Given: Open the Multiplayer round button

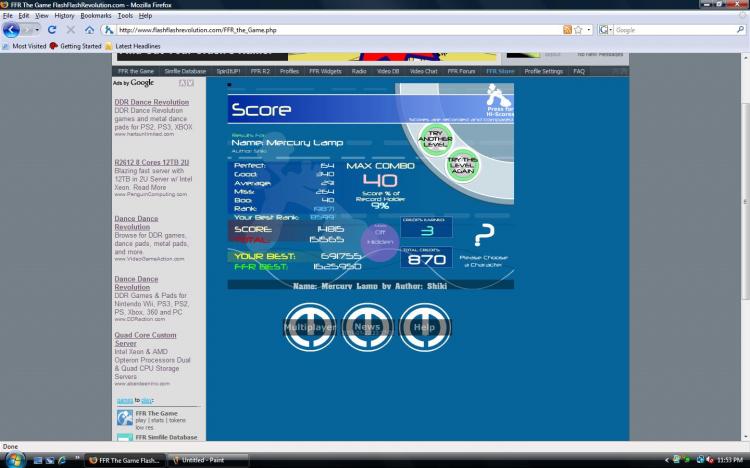Looking at the screenshot, I should 309,327.
